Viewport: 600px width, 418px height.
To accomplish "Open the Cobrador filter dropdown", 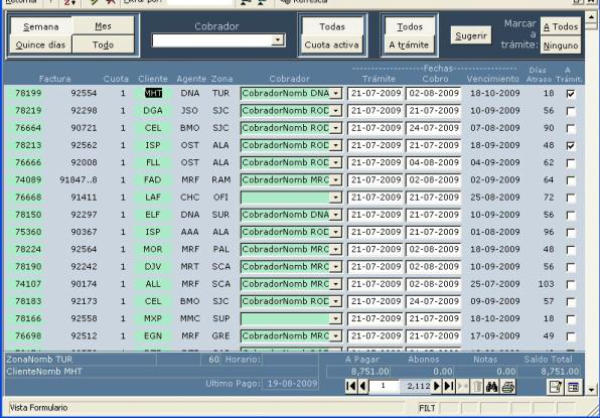I will click(278, 41).
